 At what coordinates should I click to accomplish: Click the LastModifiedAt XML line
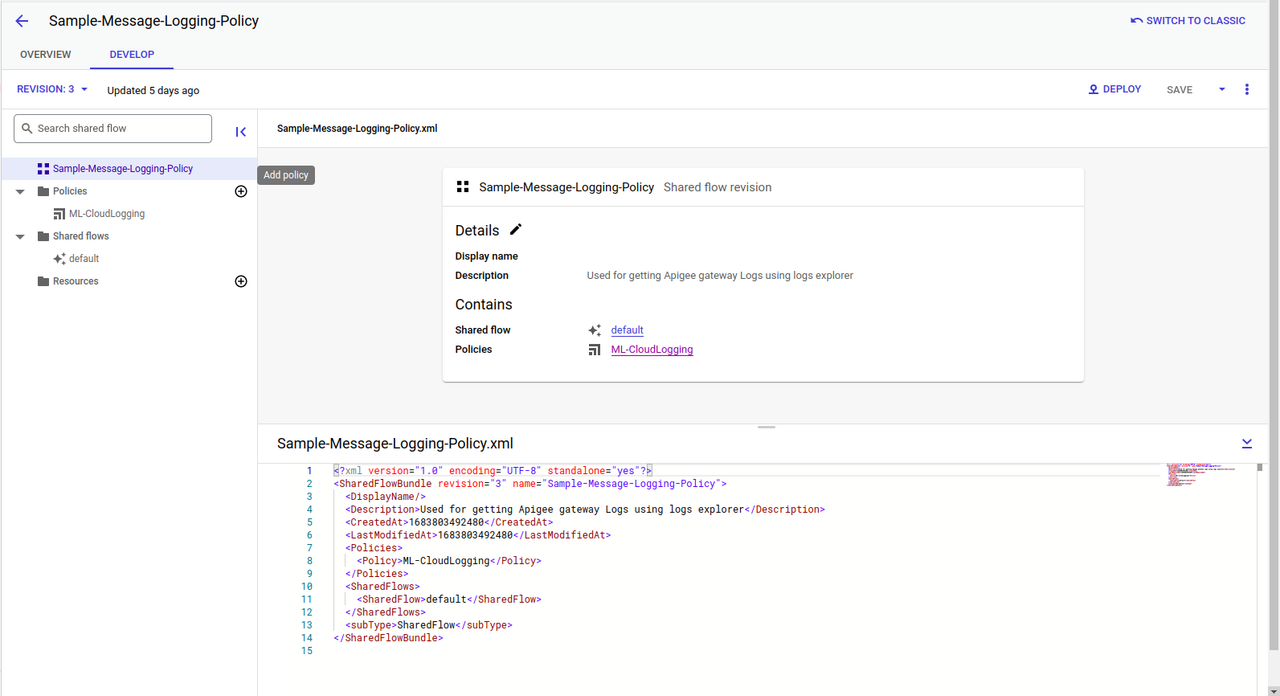[x=478, y=536]
